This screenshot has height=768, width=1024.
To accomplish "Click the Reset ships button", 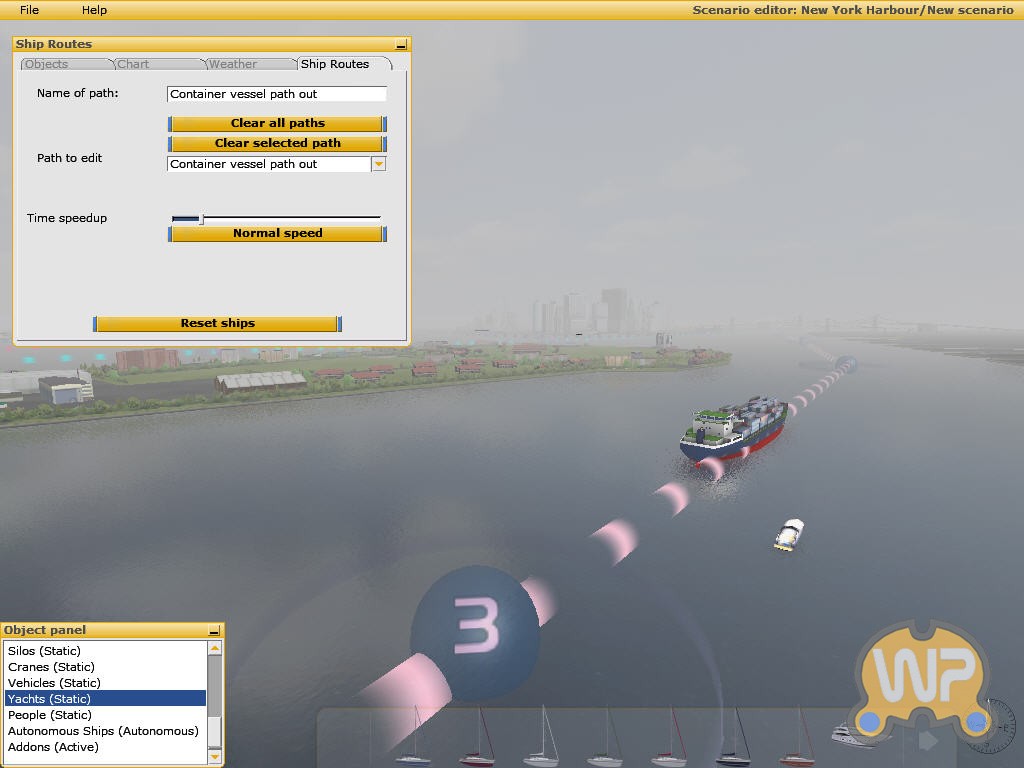I will tap(217, 324).
